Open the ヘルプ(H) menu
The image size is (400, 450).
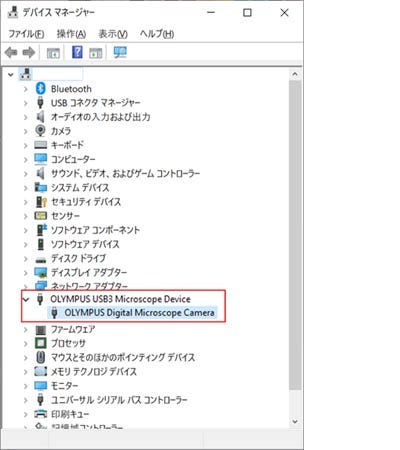[x=157, y=34]
